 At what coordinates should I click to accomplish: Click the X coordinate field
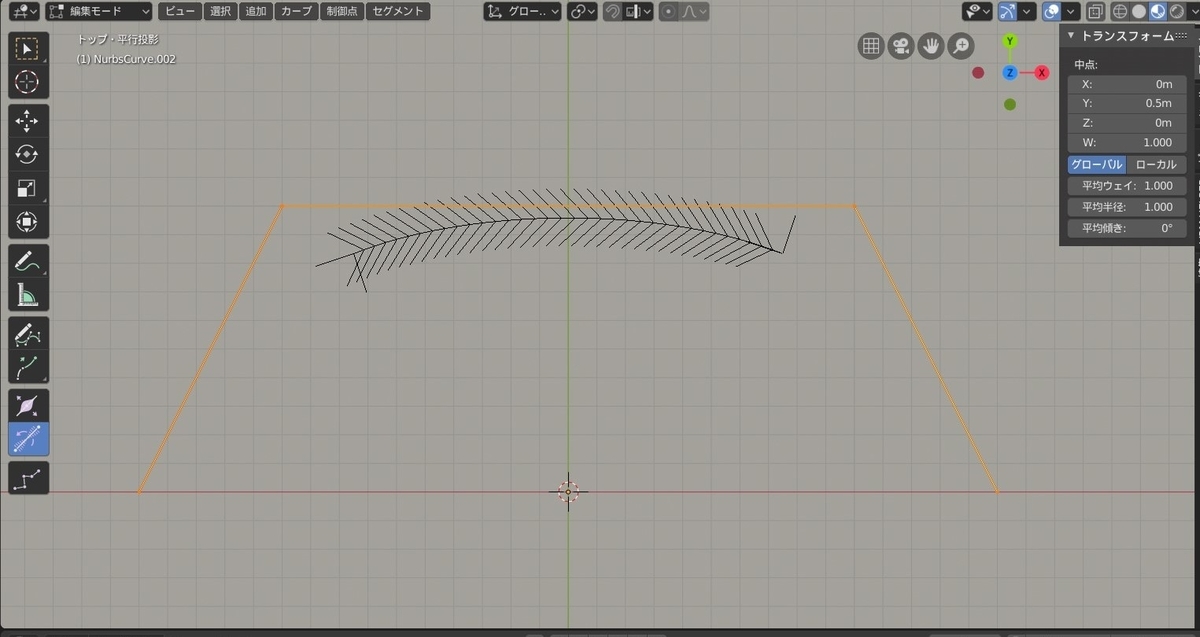coord(1127,85)
